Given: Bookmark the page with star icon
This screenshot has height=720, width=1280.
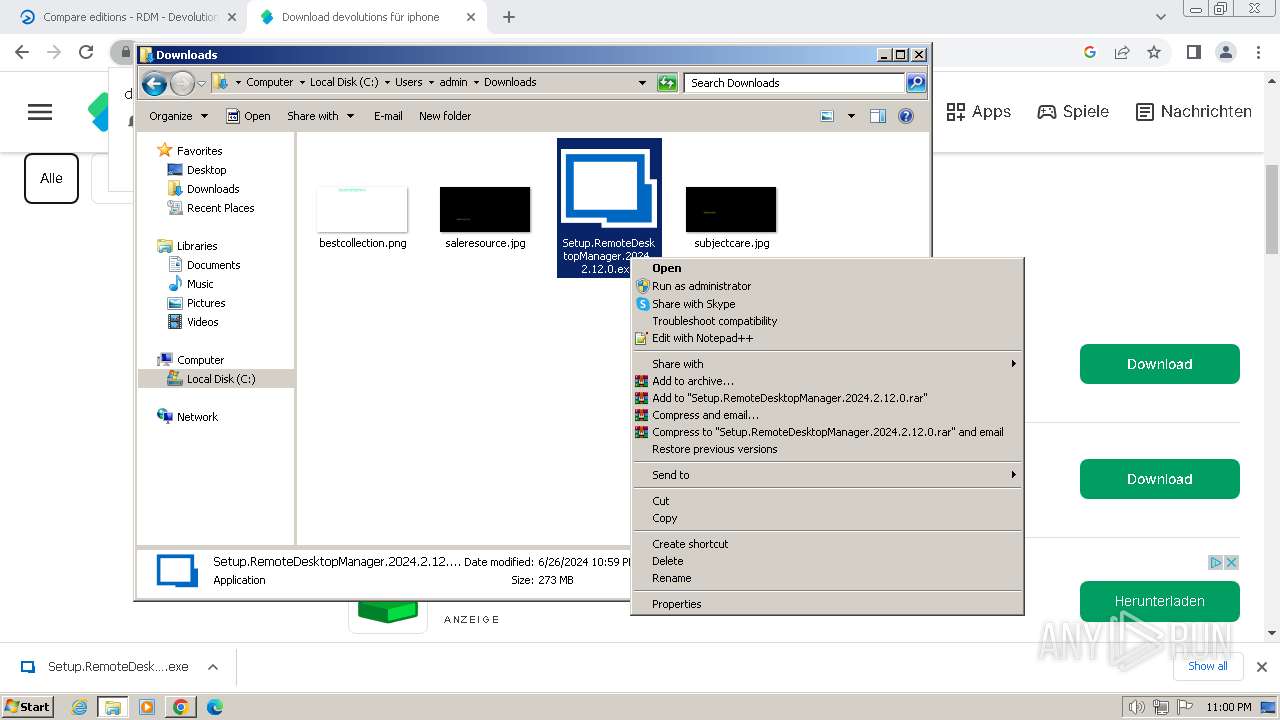Looking at the screenshot, I should [1154, 52].
